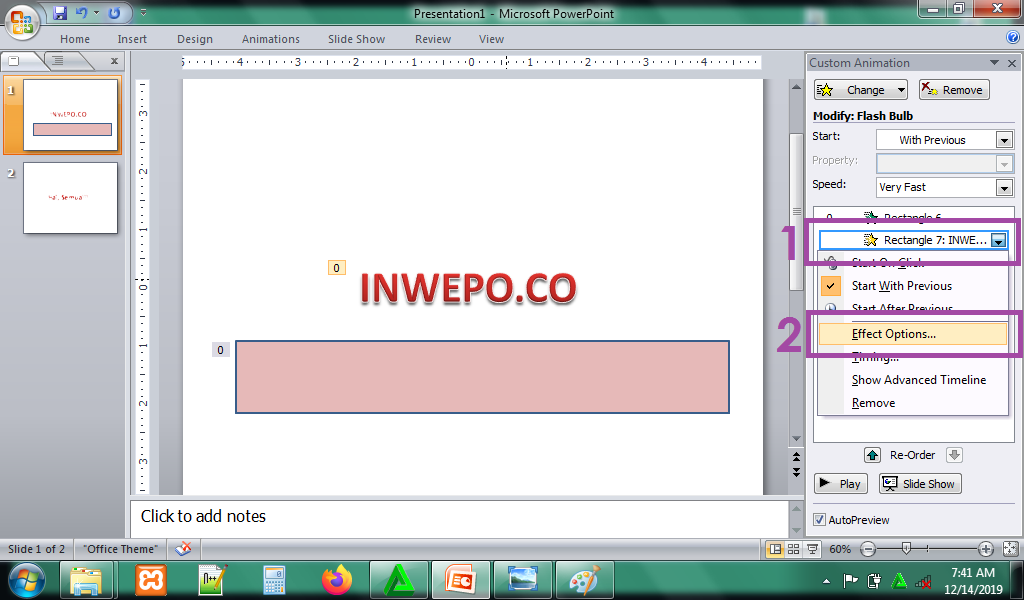
Task: Click animation tag 0 next to INWEPO.CO
Action: pyautogui.click(x=336, y=268)
